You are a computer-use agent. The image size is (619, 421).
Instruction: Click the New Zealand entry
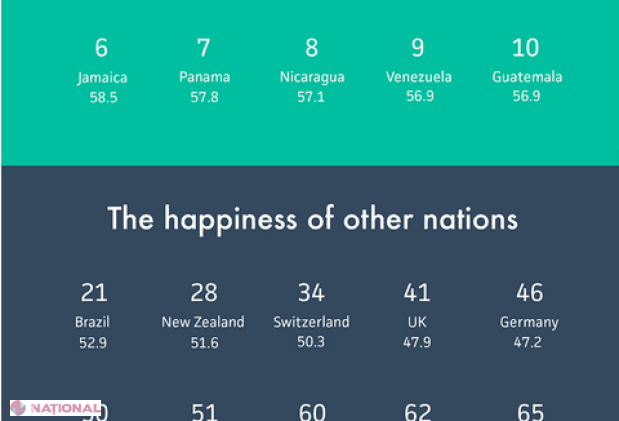point(203,316)
